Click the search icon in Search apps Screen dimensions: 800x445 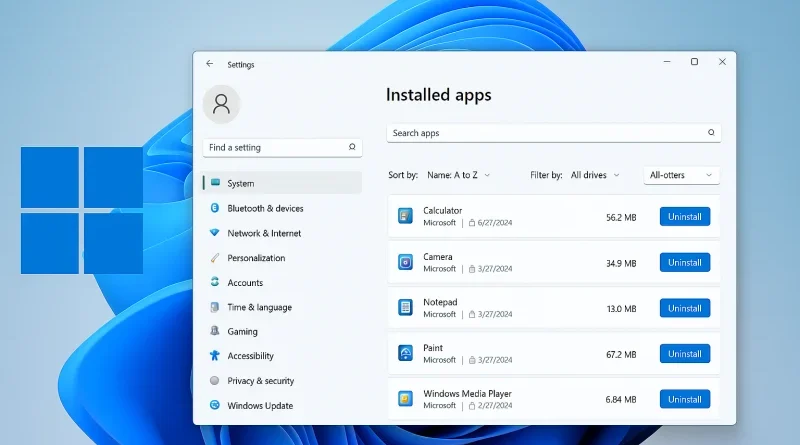click(x=711, y=133)
